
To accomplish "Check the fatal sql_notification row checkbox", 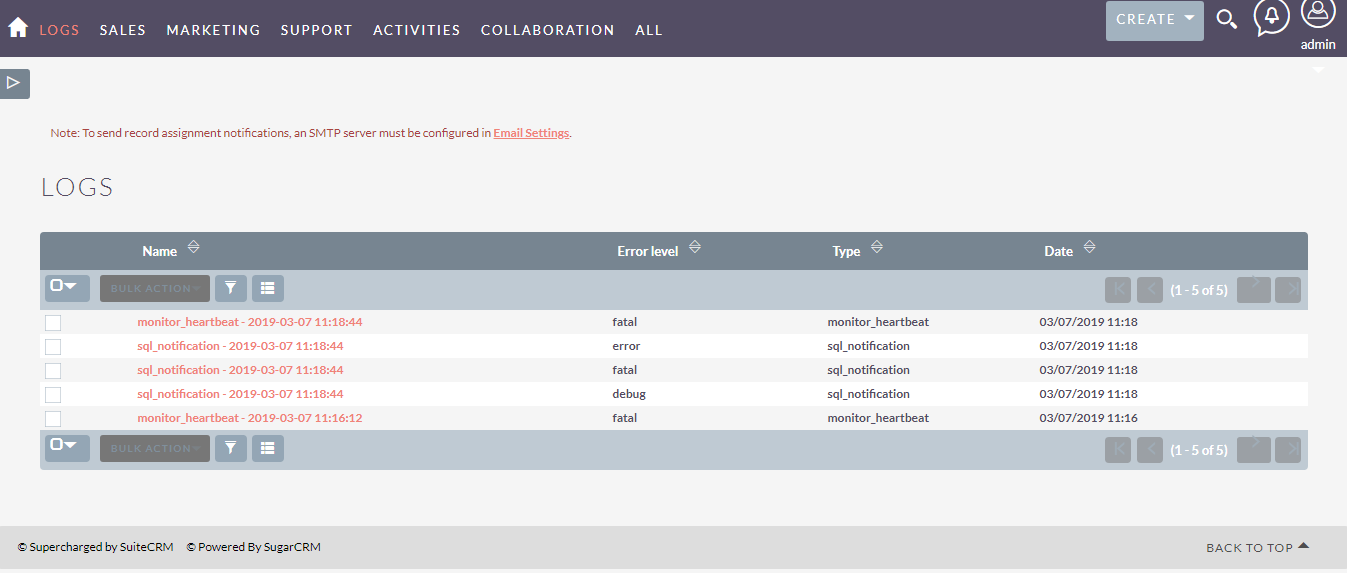I will (53, 371).
